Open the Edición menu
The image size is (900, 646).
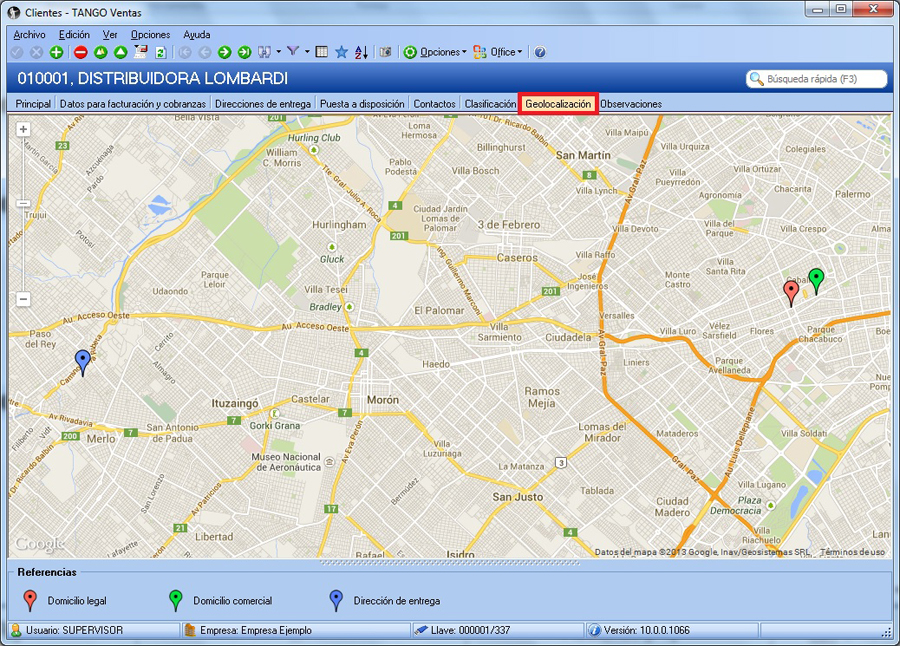(74, 34)
